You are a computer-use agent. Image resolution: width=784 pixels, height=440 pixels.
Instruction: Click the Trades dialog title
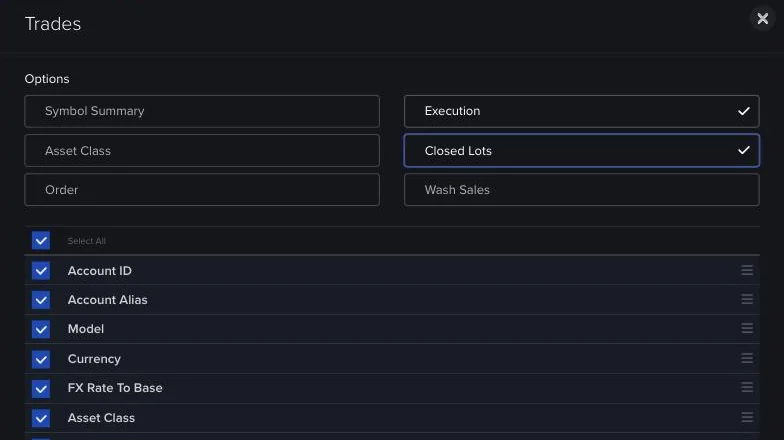coord(53,24)
